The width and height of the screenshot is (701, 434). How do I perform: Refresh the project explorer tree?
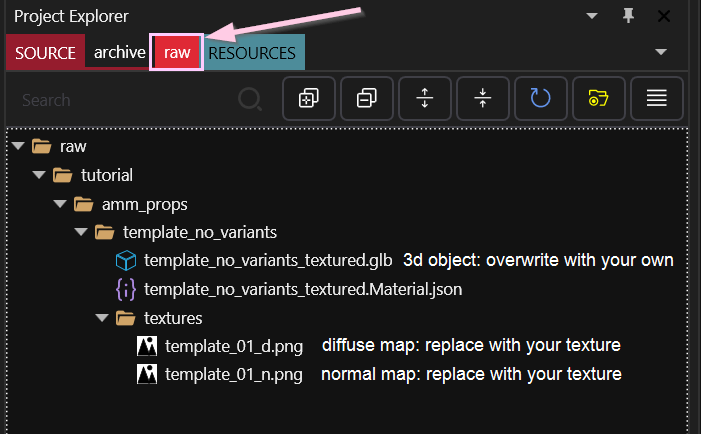(541, 98)
